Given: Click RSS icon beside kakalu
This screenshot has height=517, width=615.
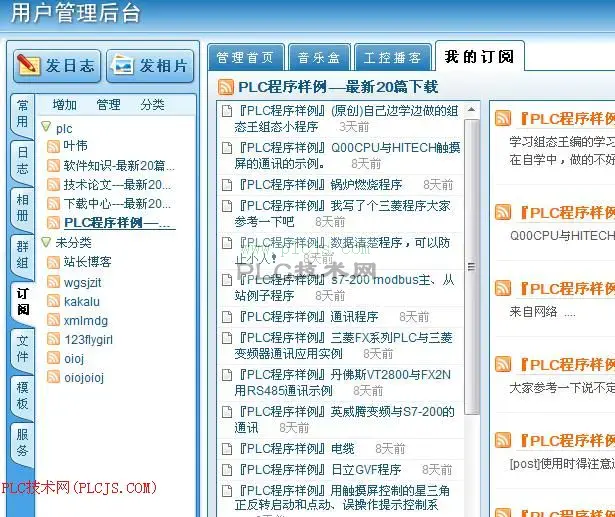Looking at the screenshot, I should [x=53, y=301].
